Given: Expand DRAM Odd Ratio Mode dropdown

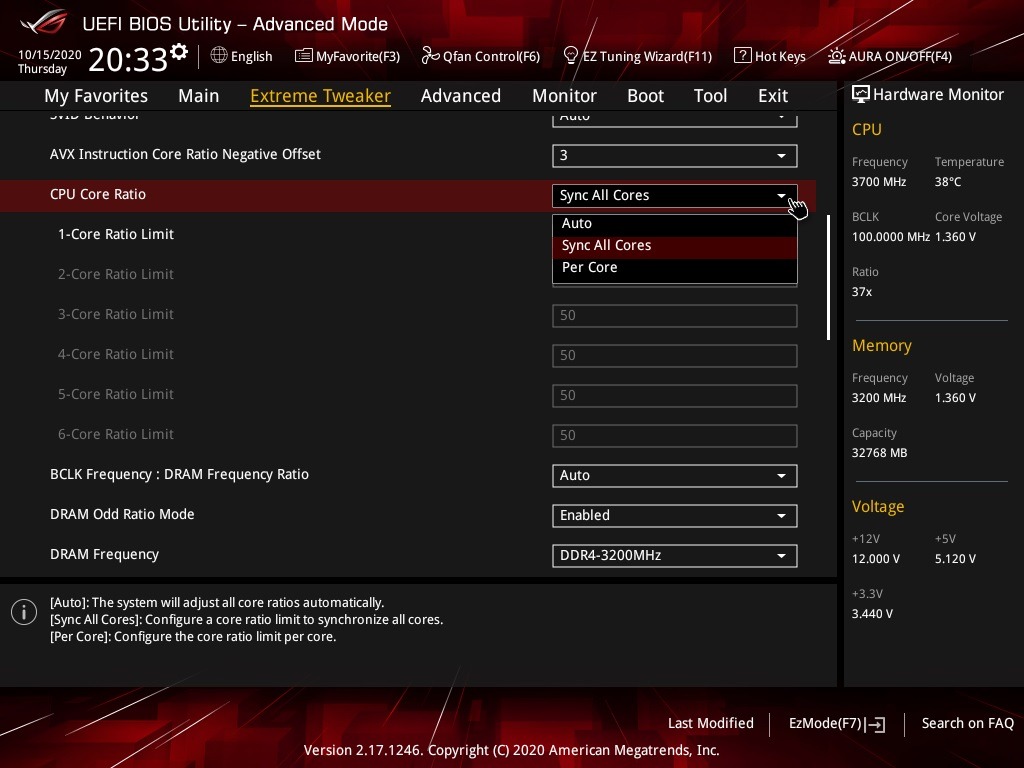Looking at the screenshot, I should click(x=675, y=515).
